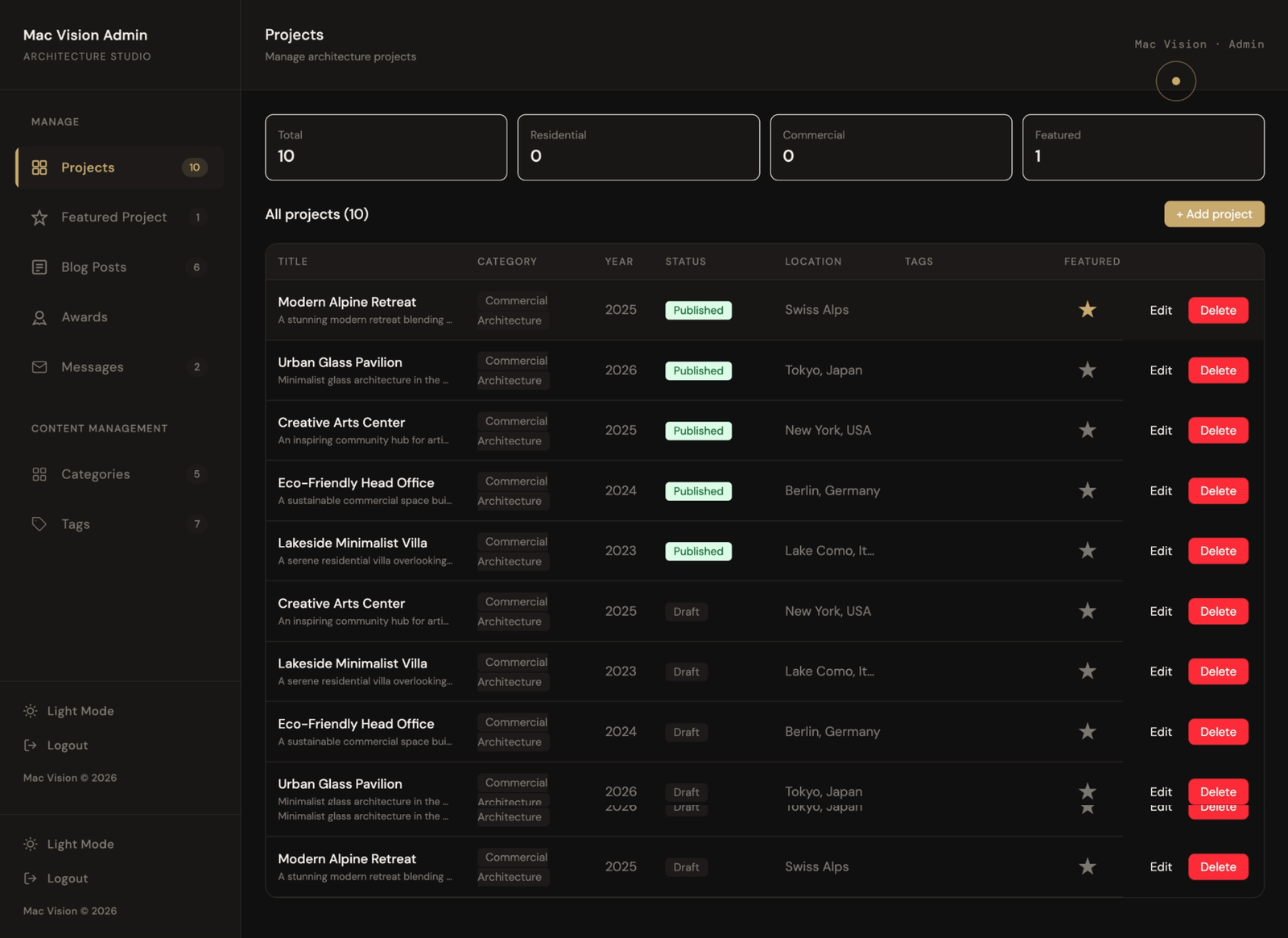Click the "All projects (10)" heading
The image size is (1288, 938).
(317, 214)
